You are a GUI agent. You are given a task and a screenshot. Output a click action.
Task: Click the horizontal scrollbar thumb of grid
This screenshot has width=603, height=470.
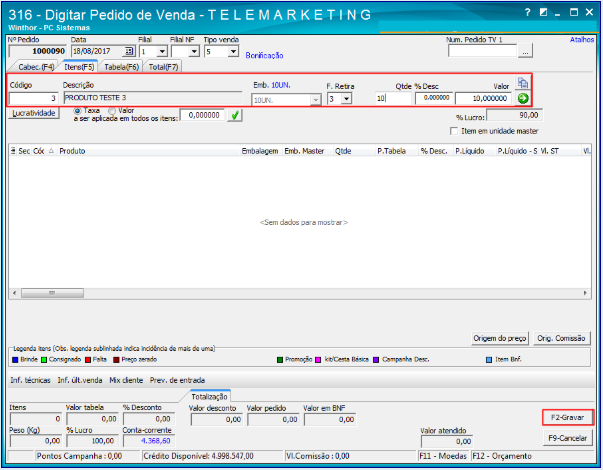(x=52, y=293)
